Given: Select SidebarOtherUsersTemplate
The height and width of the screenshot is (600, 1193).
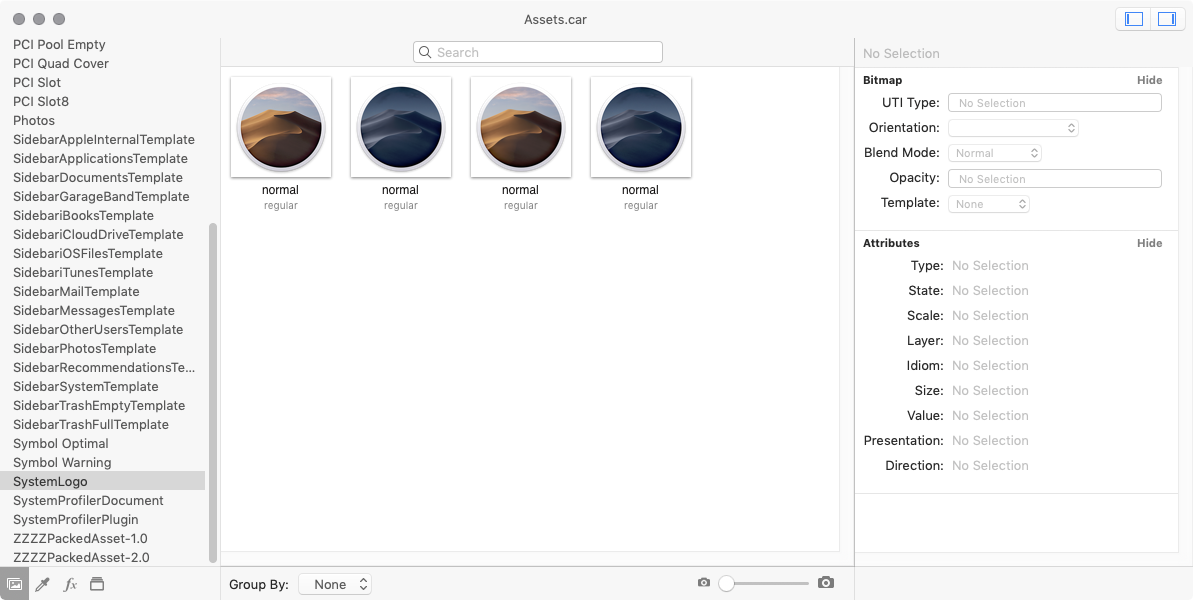Looking at the screenshot, I should [x=98, y=329].
